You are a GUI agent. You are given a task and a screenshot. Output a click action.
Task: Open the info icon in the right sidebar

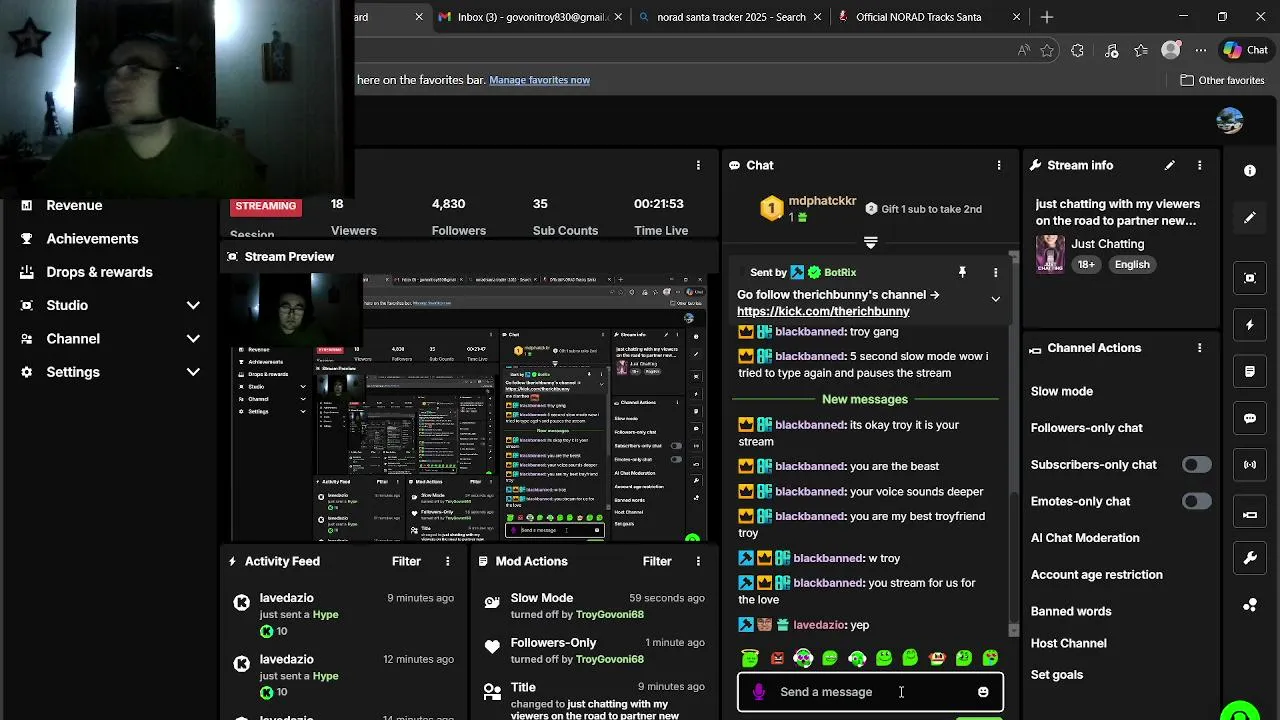pos(1250,171)
